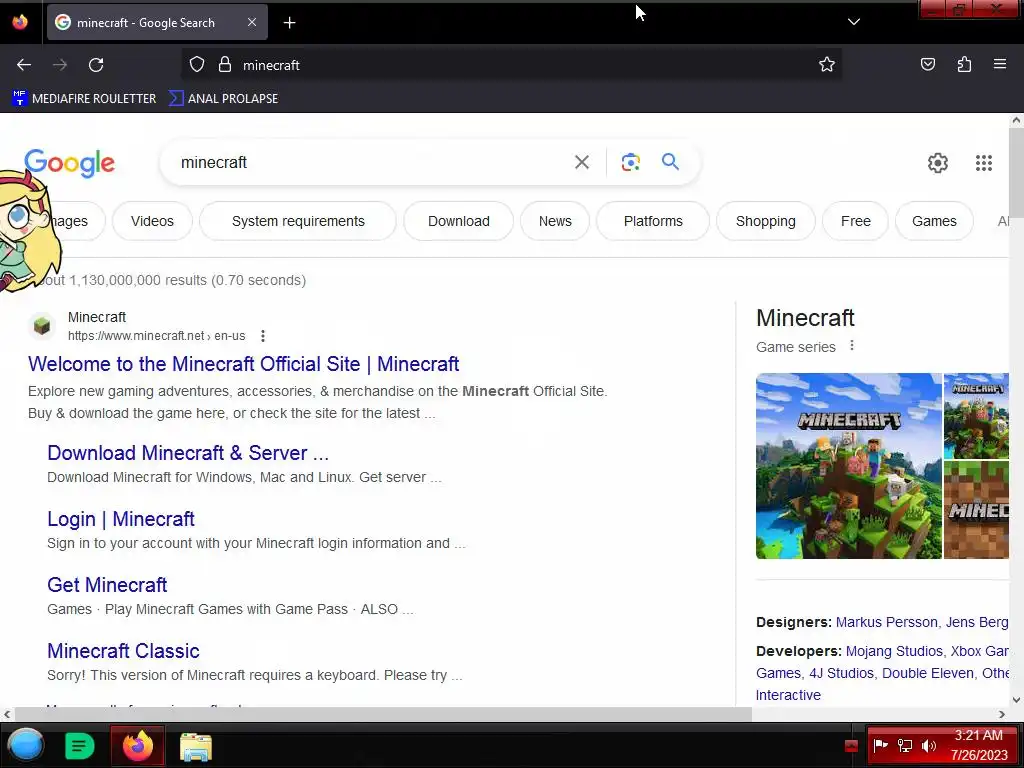Open the Start orb on the taskbar
The width and height of the screenshot is (1024, 768).
pyautogui.click(x=25, y=746)
